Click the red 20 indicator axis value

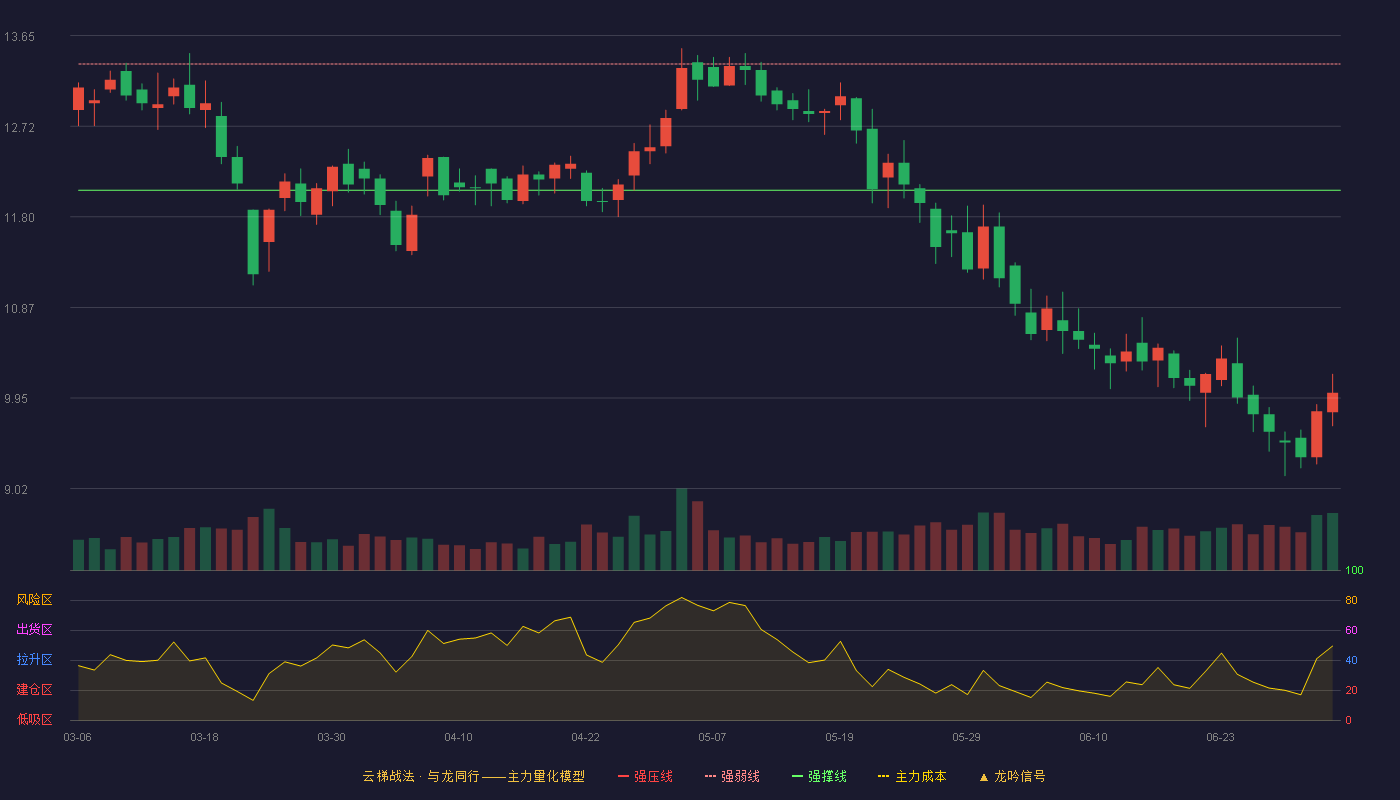tap(1351, 690)
